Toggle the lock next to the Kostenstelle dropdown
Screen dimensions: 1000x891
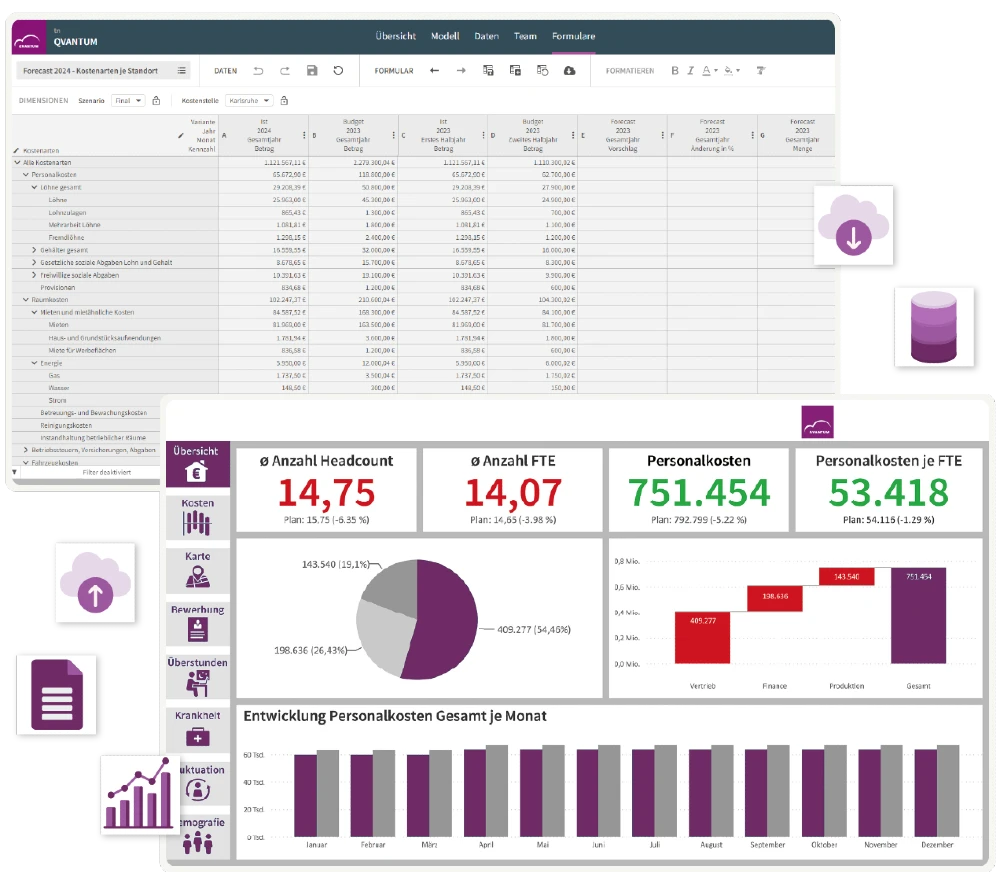click(284, 101)
